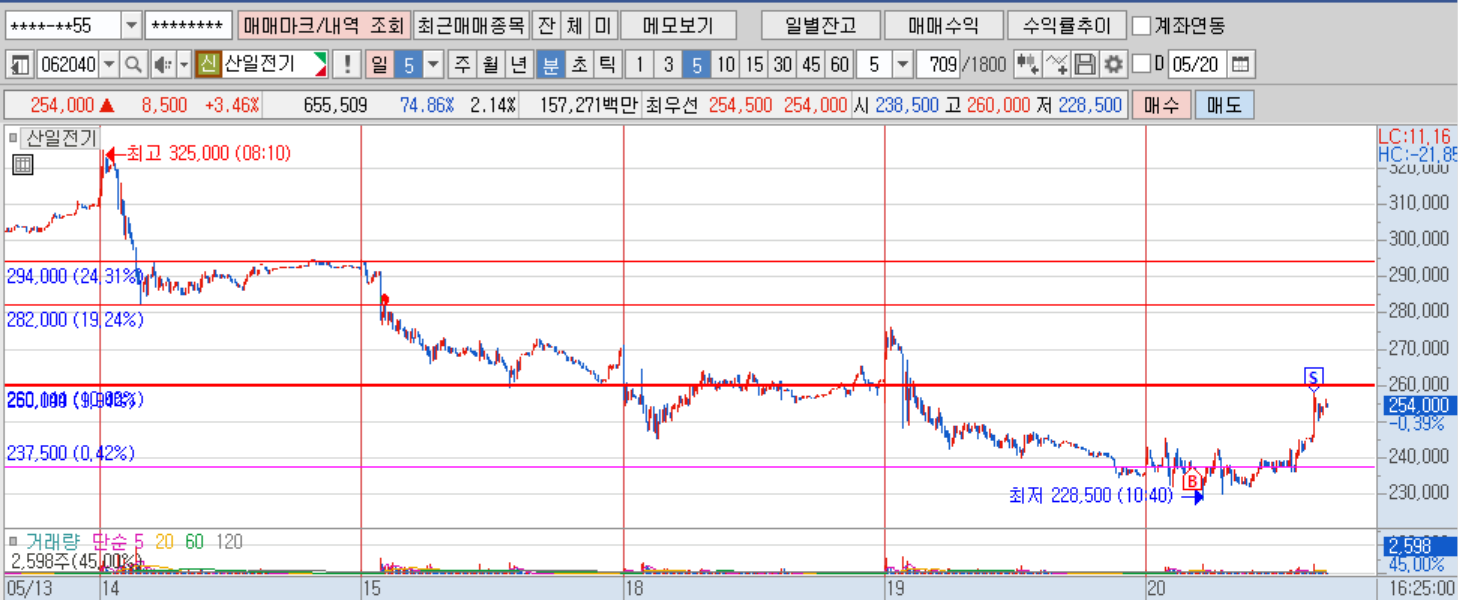Click the candle count field showing 709
The width and height of the screenshot is (1458, 600).
pyautogui.click(x=936, y=65)
